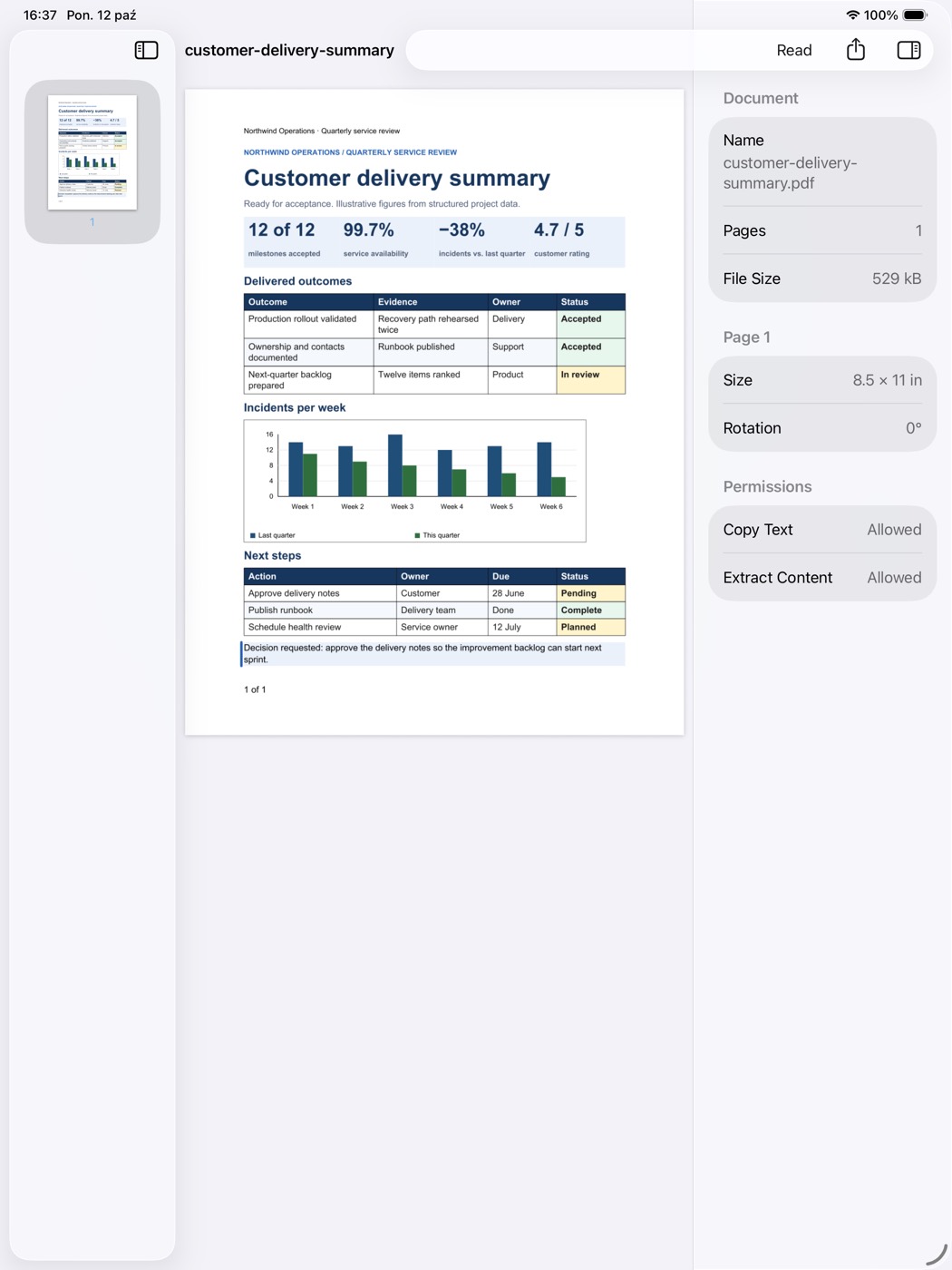Tap the 4.7 / 5 customer rating
Image resolution: width=952 pixels, height=1270 pixels.
click(561, 240)
